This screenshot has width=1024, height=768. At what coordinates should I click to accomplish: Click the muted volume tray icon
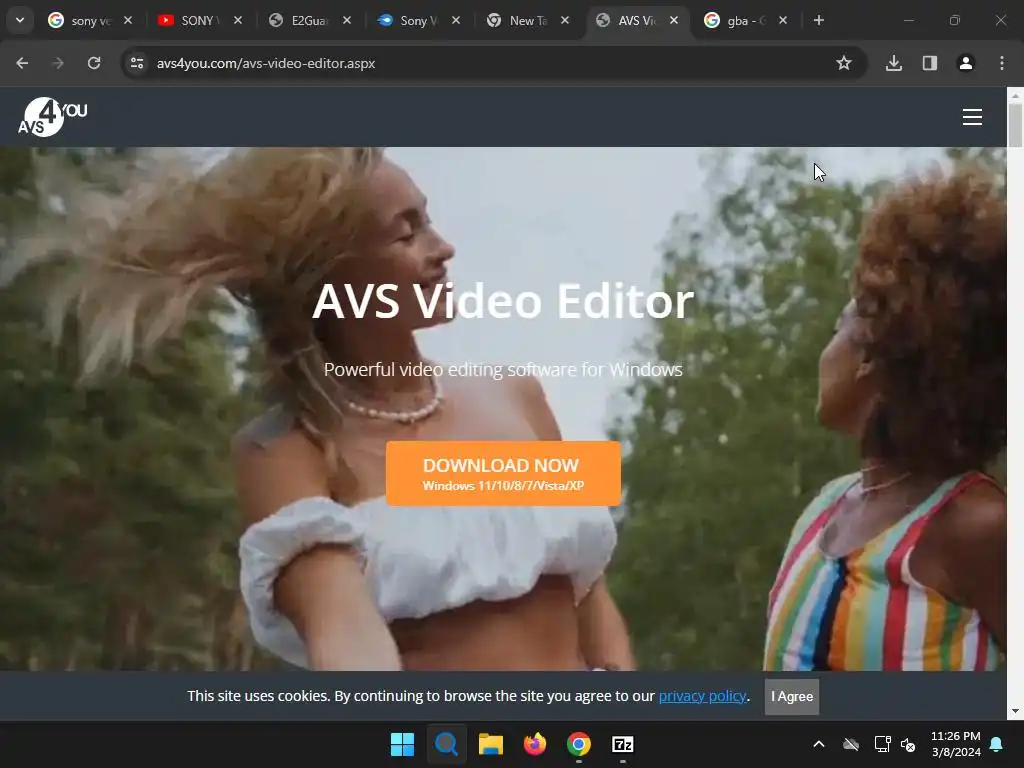[908, 744]
